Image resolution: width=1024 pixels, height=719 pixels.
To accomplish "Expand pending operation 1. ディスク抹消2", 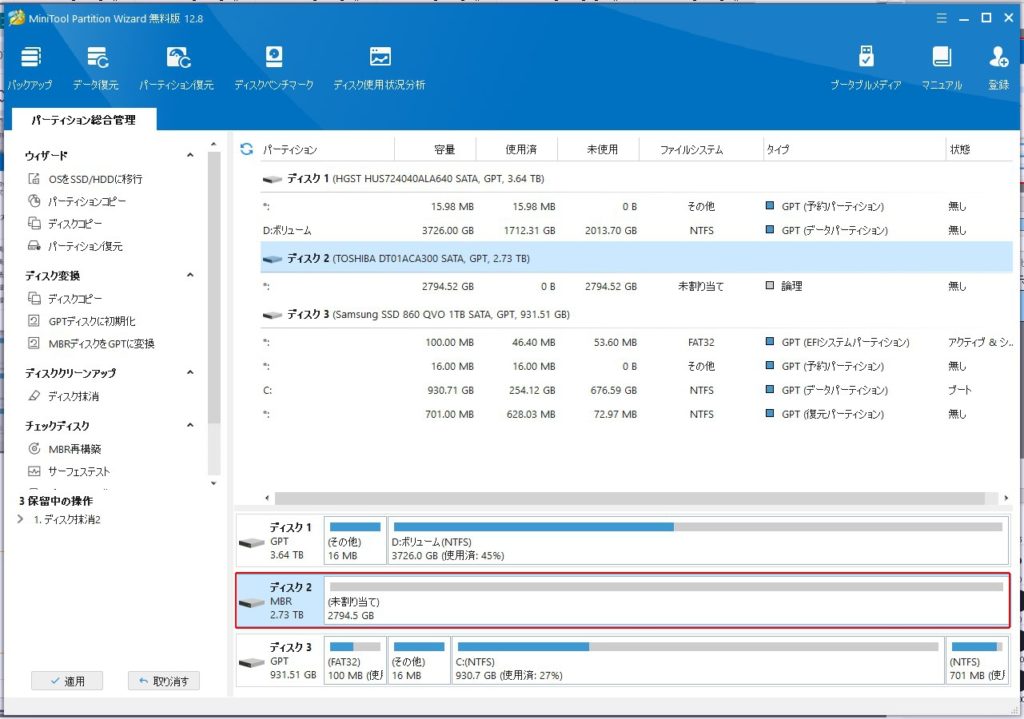I will point(21,519).
